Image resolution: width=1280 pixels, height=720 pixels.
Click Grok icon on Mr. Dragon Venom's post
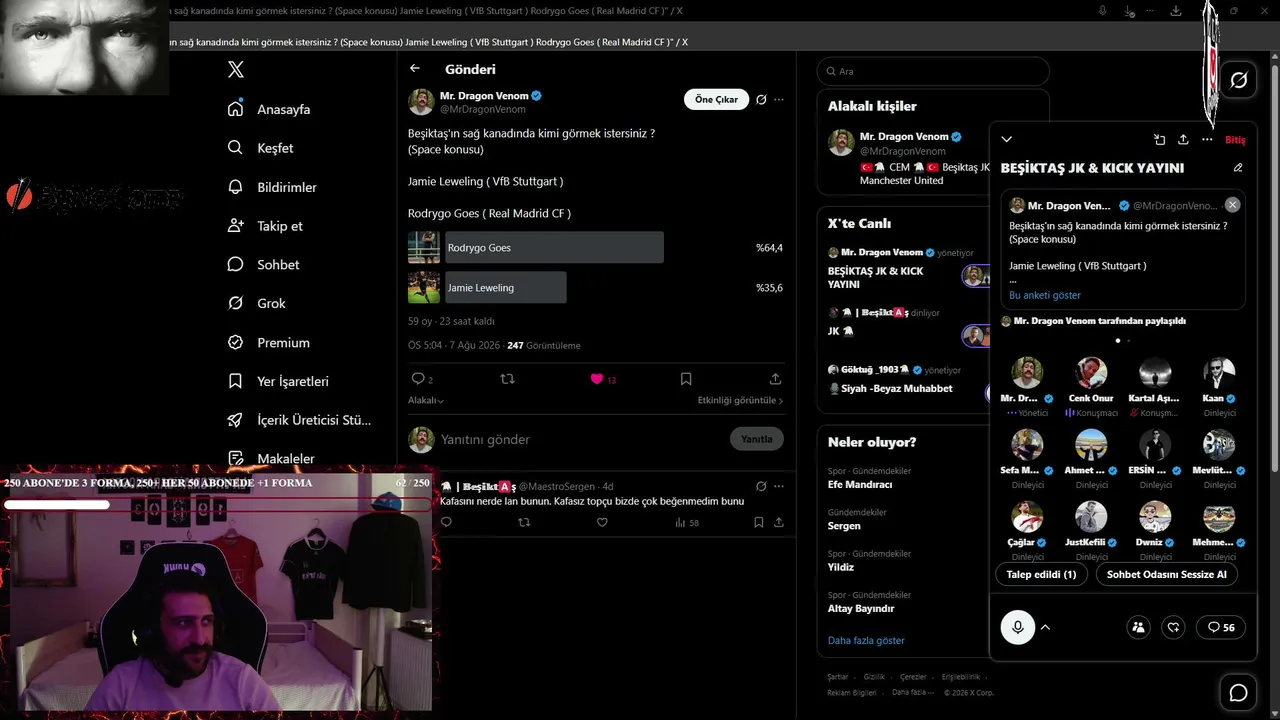pos(761,100)
